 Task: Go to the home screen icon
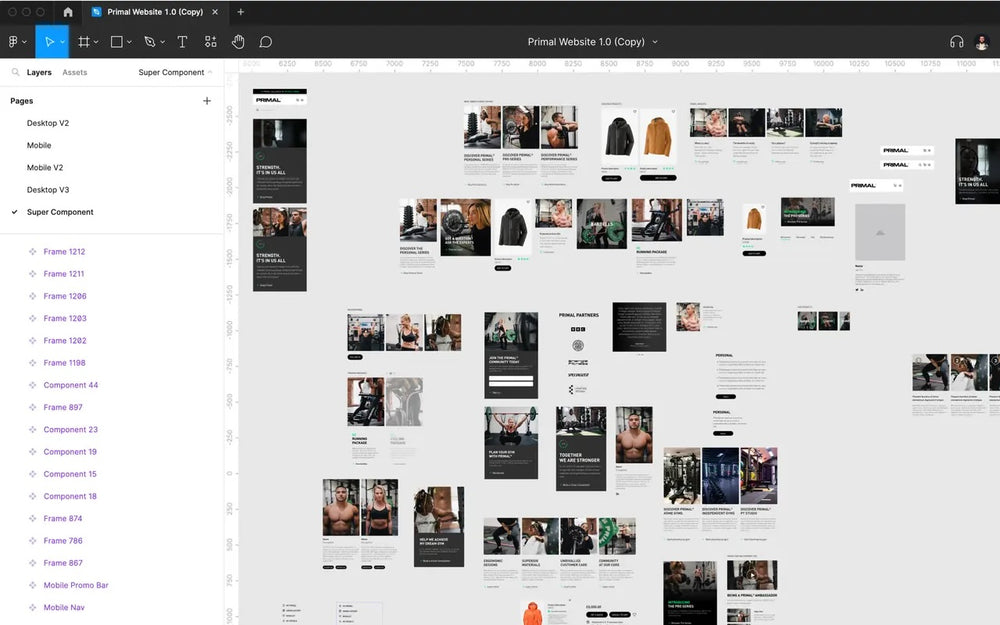[x=68, y=12]
